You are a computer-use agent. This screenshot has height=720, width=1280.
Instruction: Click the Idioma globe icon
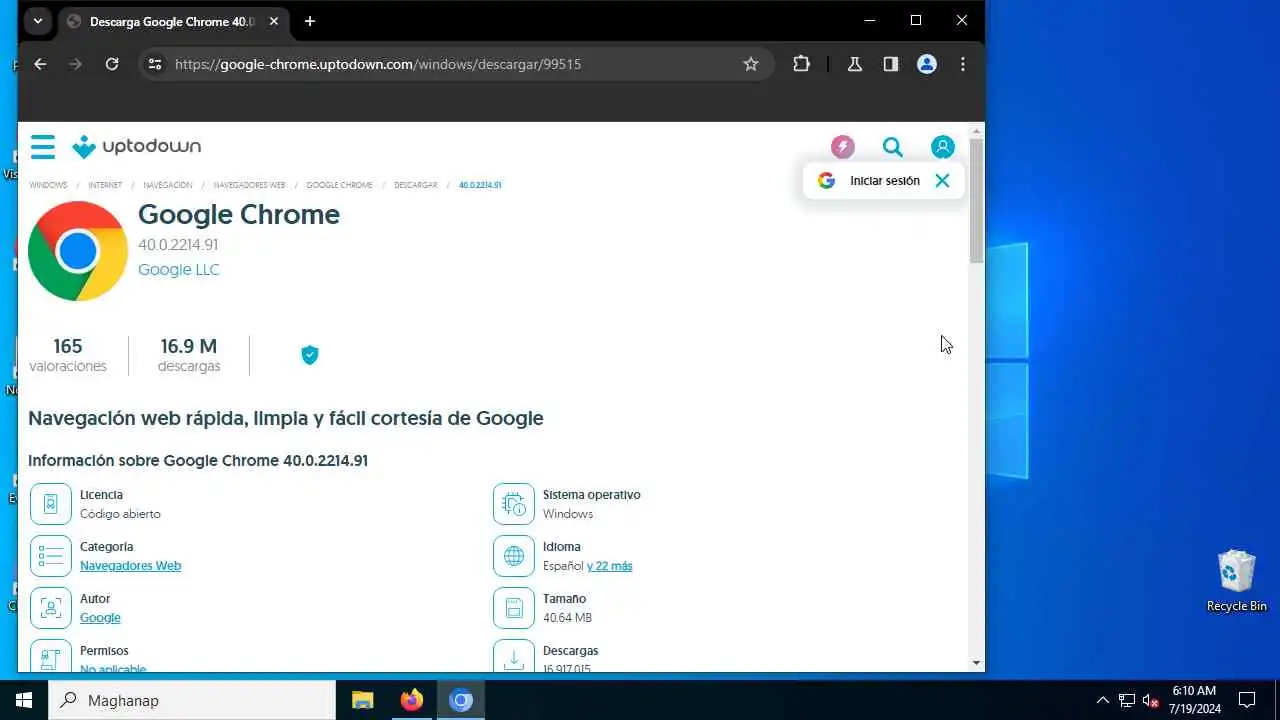coord(514,556)
